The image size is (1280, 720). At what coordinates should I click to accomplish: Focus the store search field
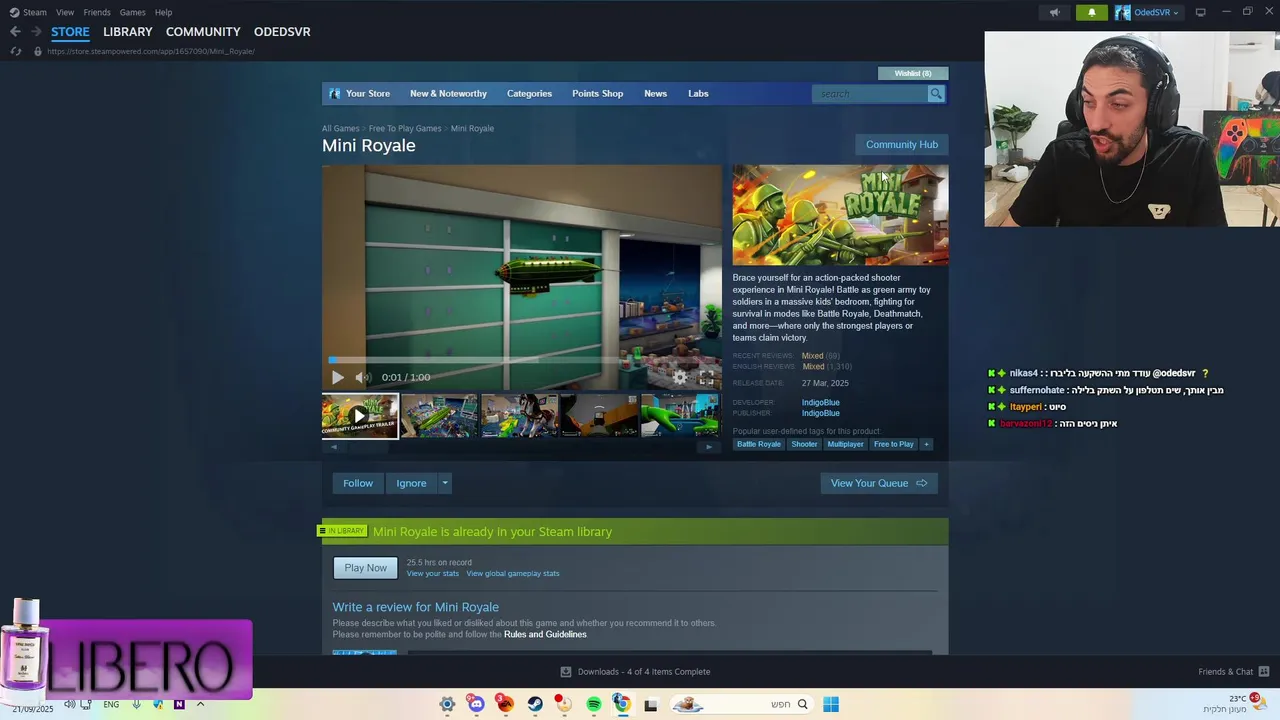pyautogui.click(x=870, y=94)
